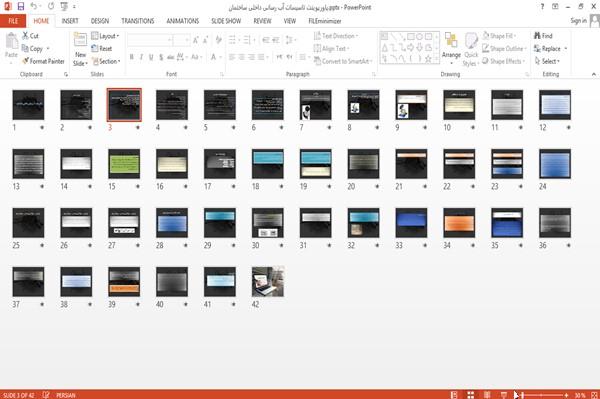Click Convert to SmartArt
The image size is (600, 399).
coord(342,61)
